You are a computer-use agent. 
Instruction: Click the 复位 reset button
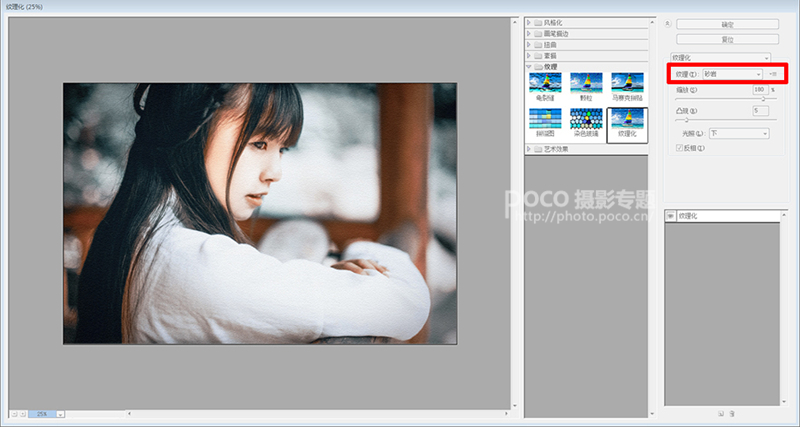[728, 39]
